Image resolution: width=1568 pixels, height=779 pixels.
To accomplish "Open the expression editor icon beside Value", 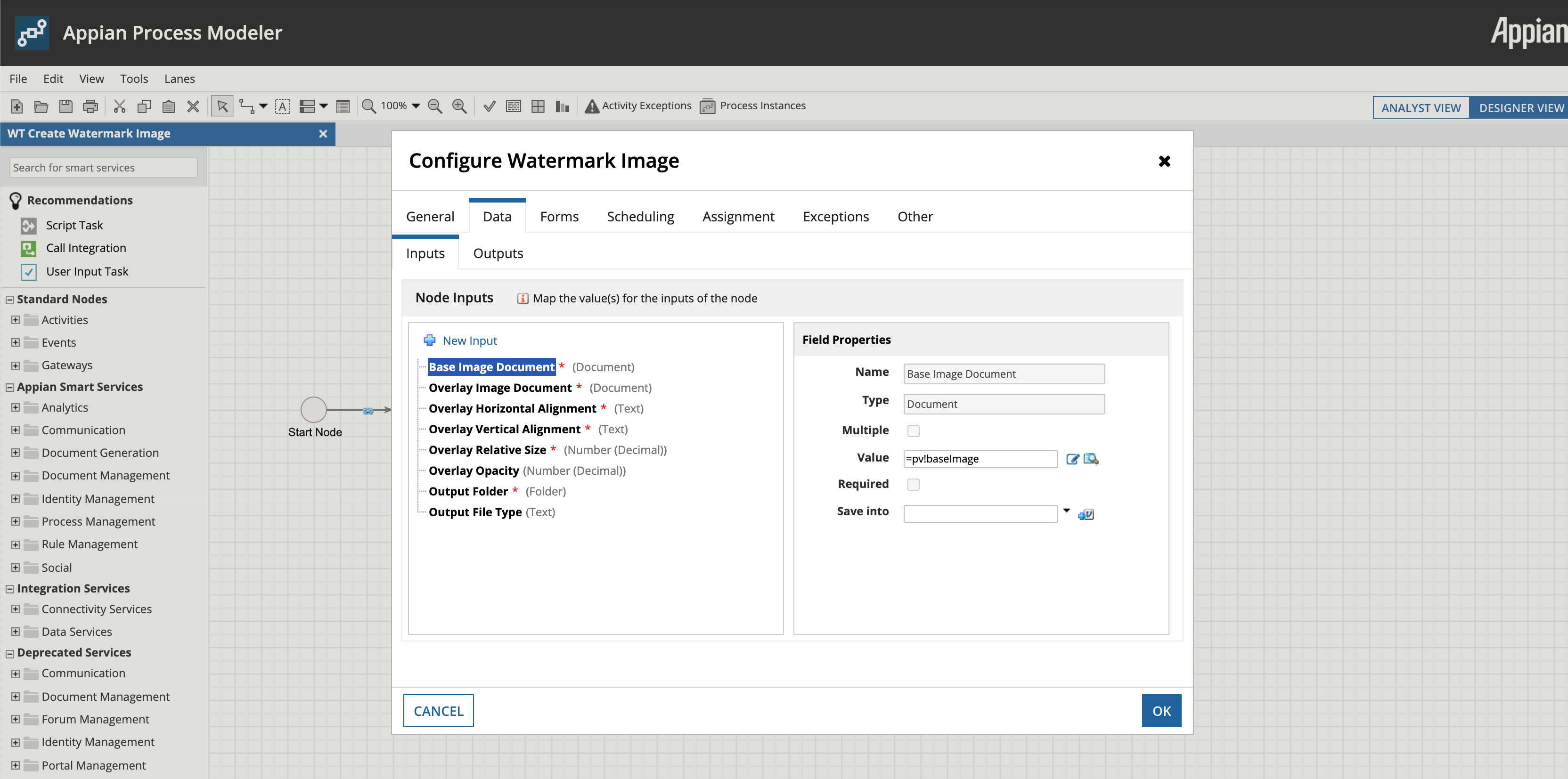I will tap(1072, 459).
